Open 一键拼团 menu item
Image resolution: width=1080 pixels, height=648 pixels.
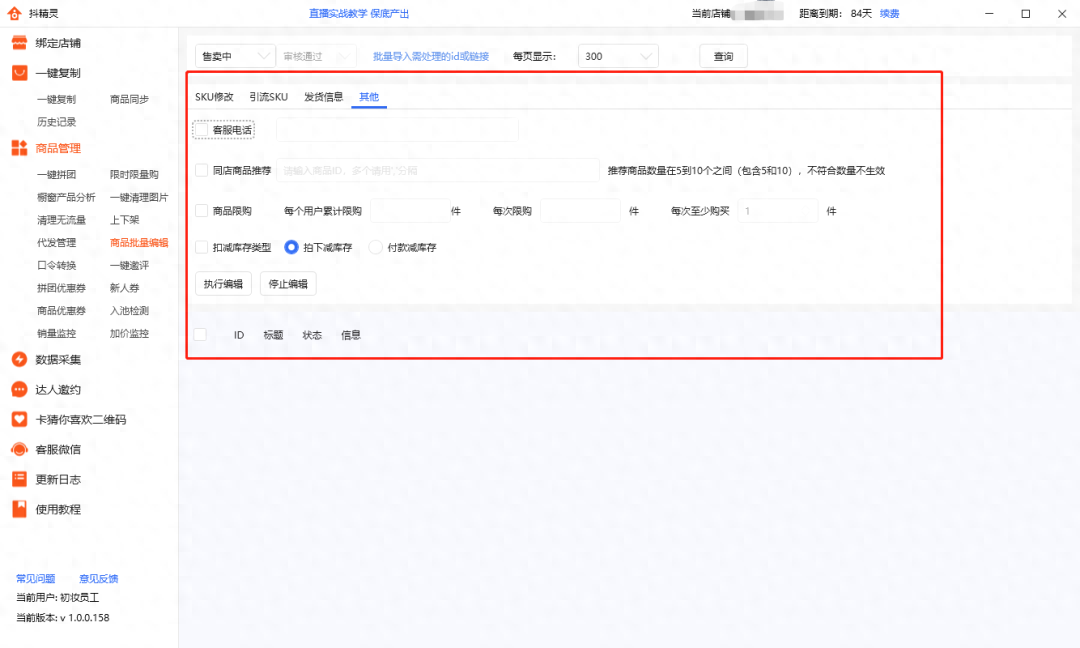(x=56, y=174)
